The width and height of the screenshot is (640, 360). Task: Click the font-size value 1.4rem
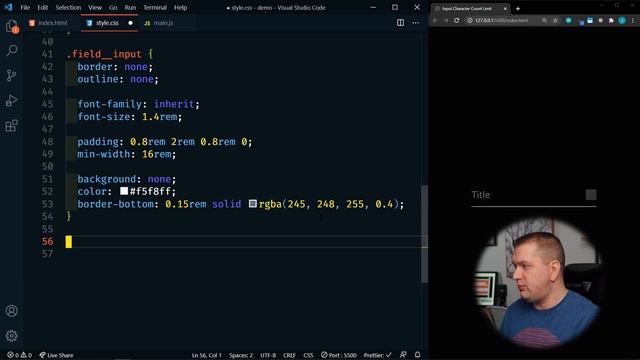(160, 117)
